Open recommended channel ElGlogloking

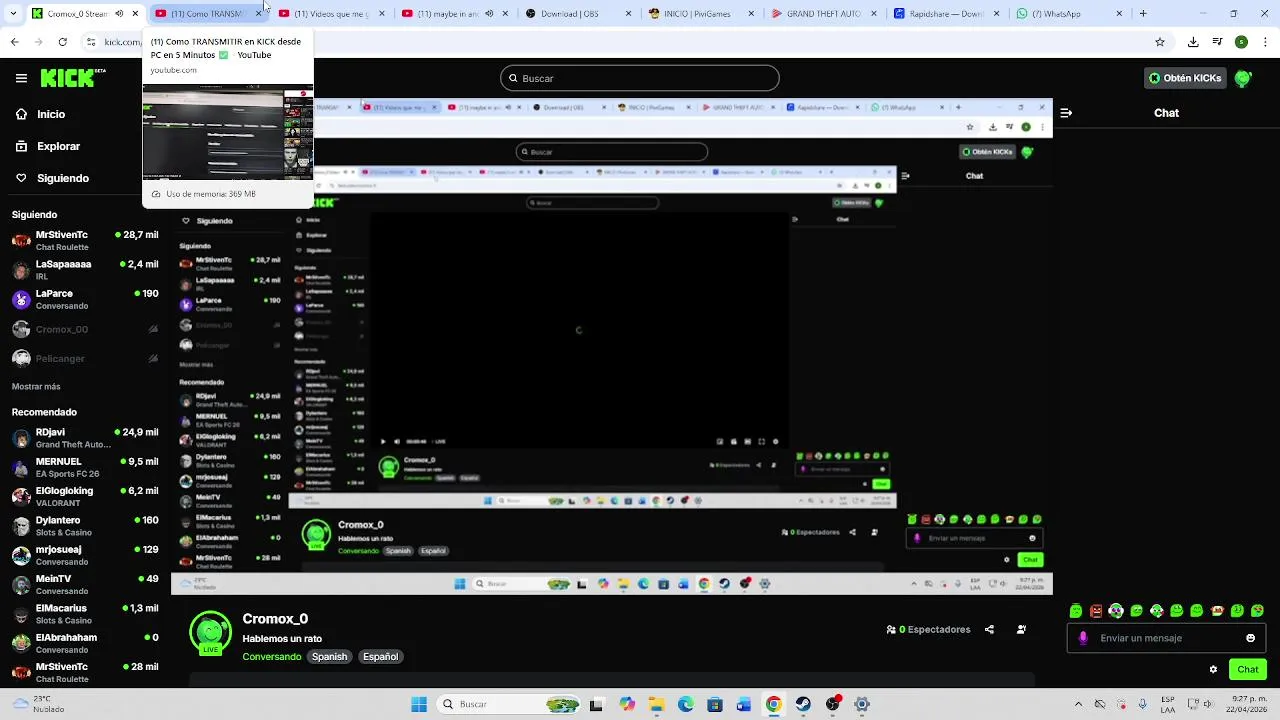[x=85, y=497]
